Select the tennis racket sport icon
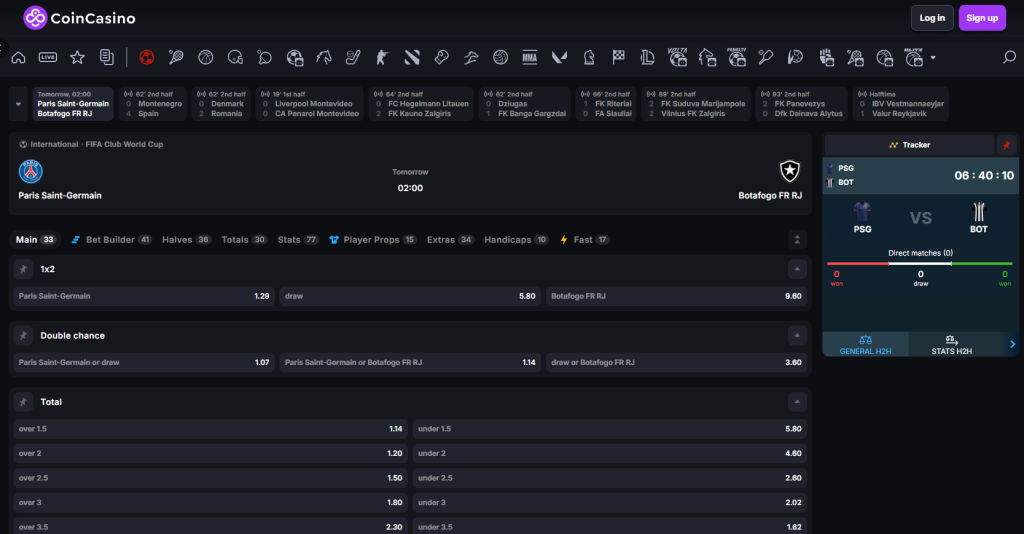Screen dimensions: 1024x534 click(x=176, y=57)
